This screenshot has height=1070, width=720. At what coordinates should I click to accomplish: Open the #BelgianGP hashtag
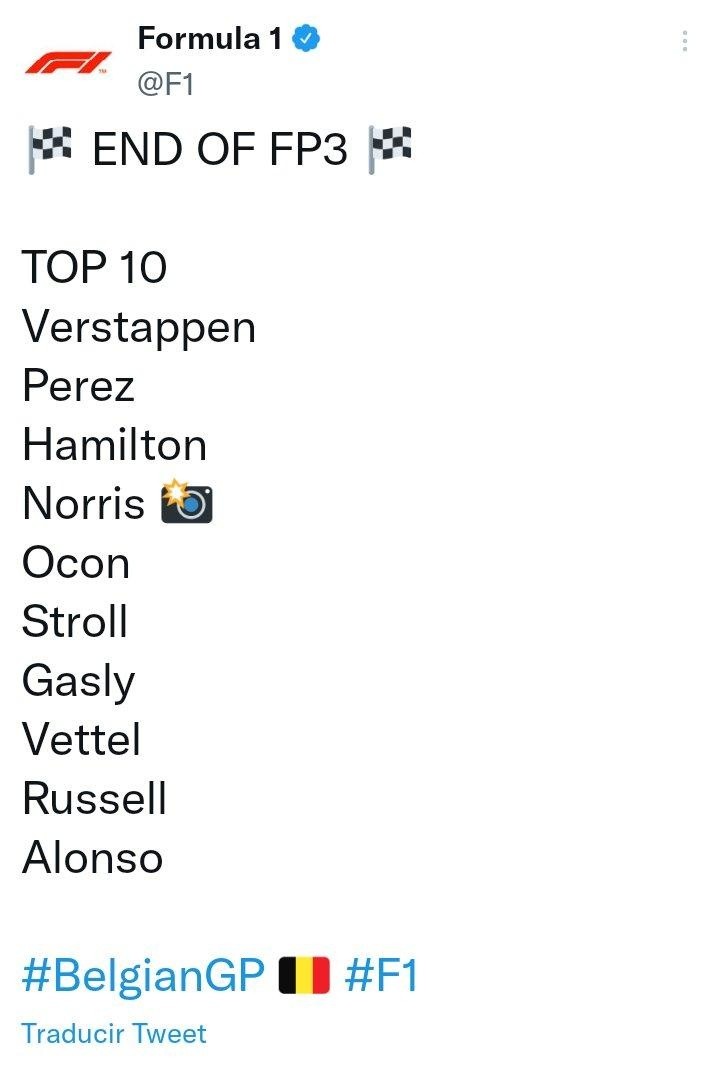pos(143,976)
